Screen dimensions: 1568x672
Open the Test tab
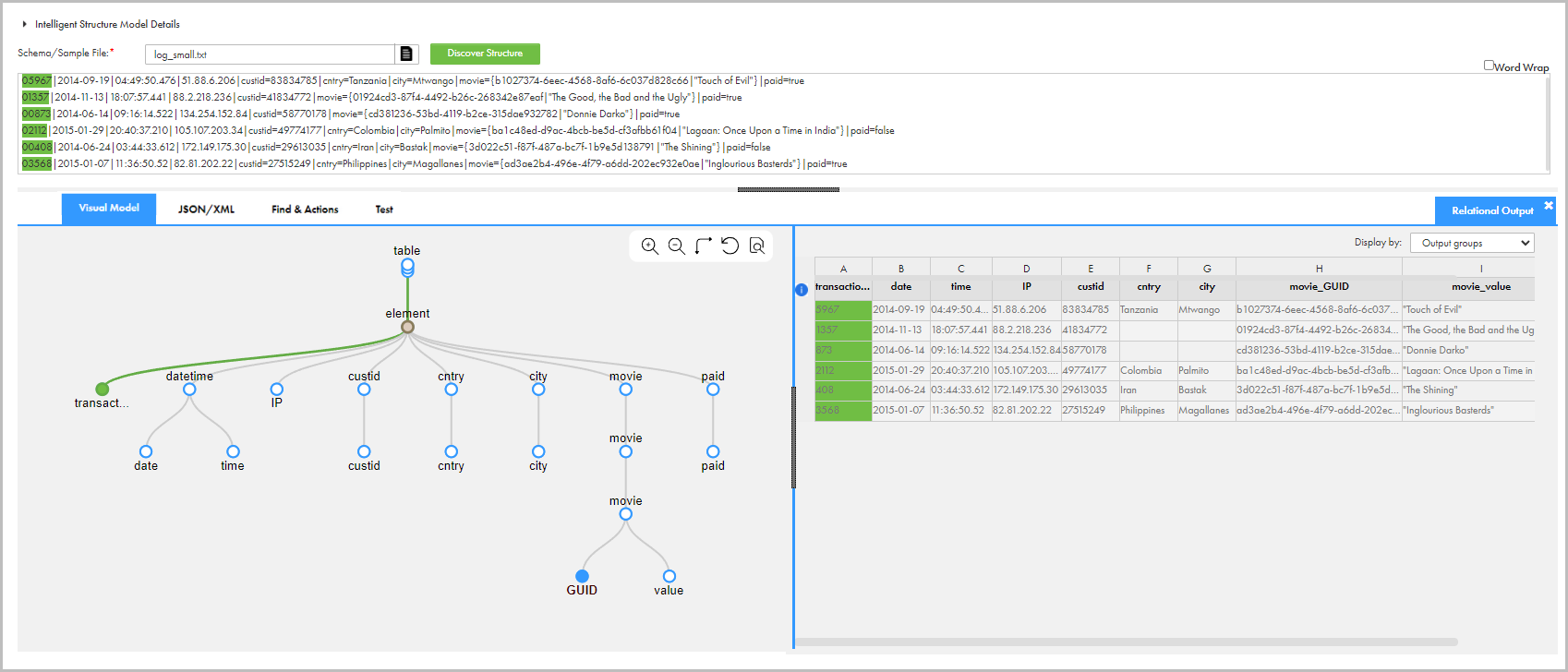[x=384, y=210]
